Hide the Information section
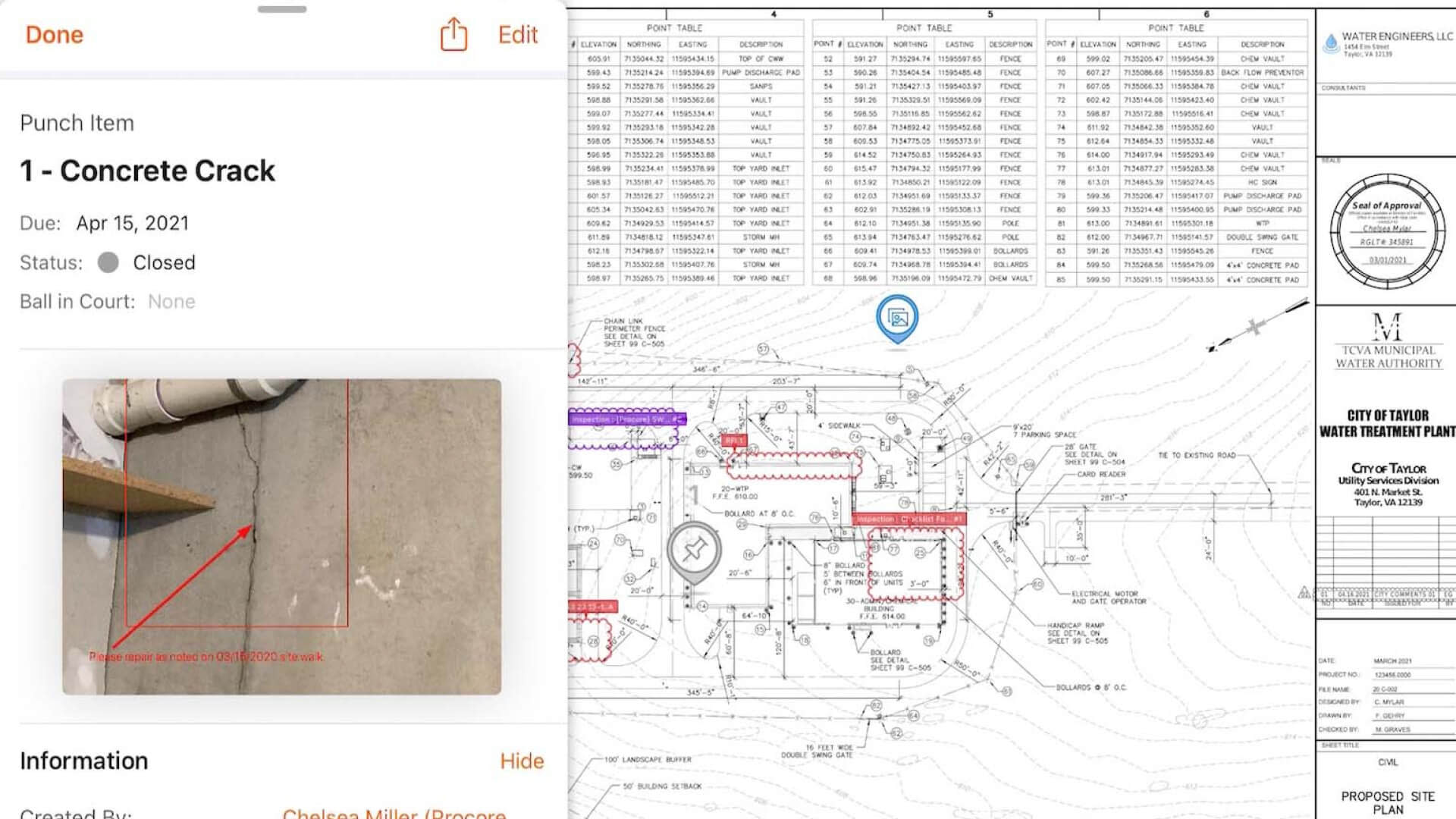Image resolution: width=1456 pixels, height=819 pixels. pyautogui.click(x=522, y=761)
